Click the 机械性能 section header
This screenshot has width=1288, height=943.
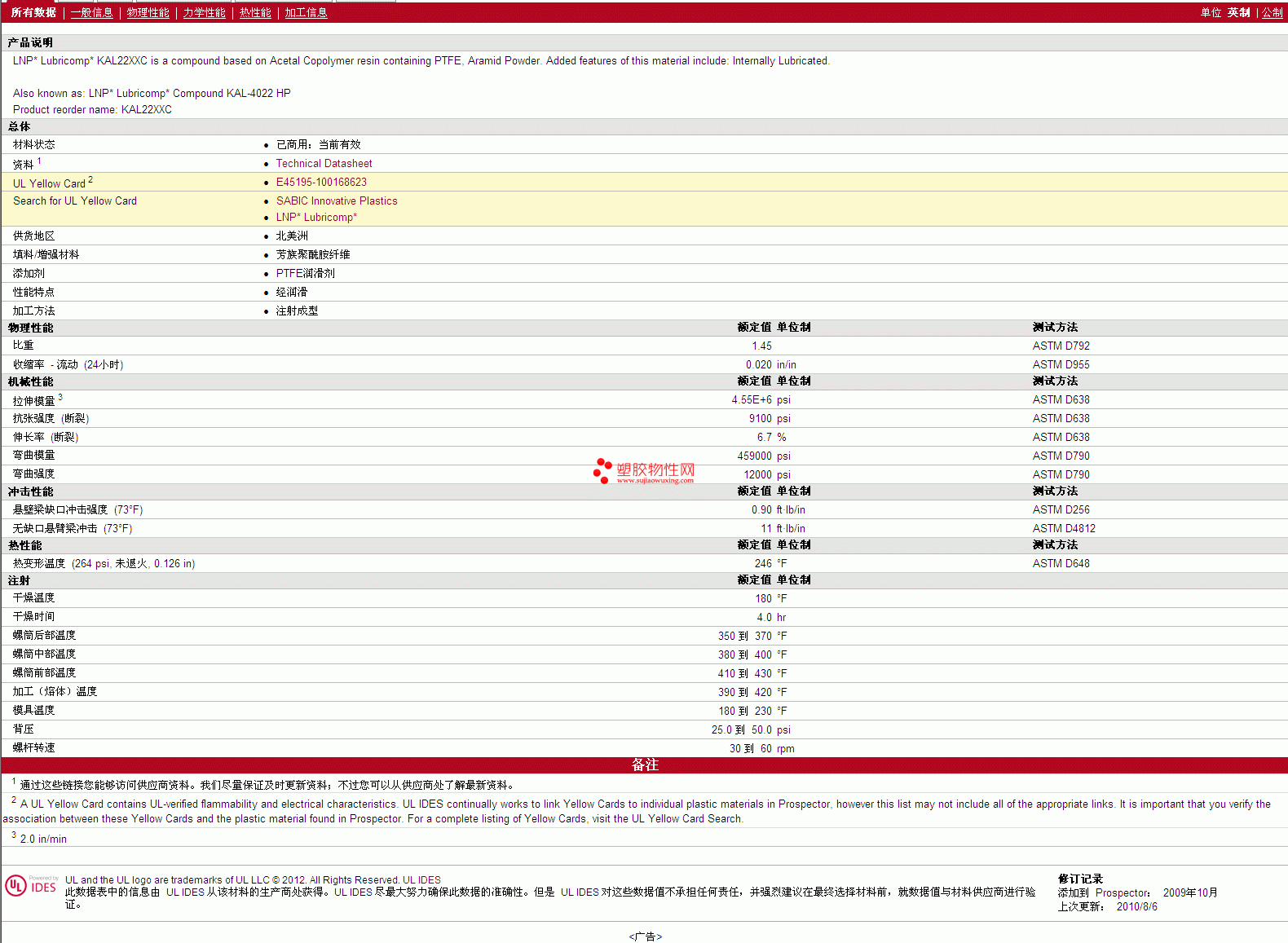[30, 381]
